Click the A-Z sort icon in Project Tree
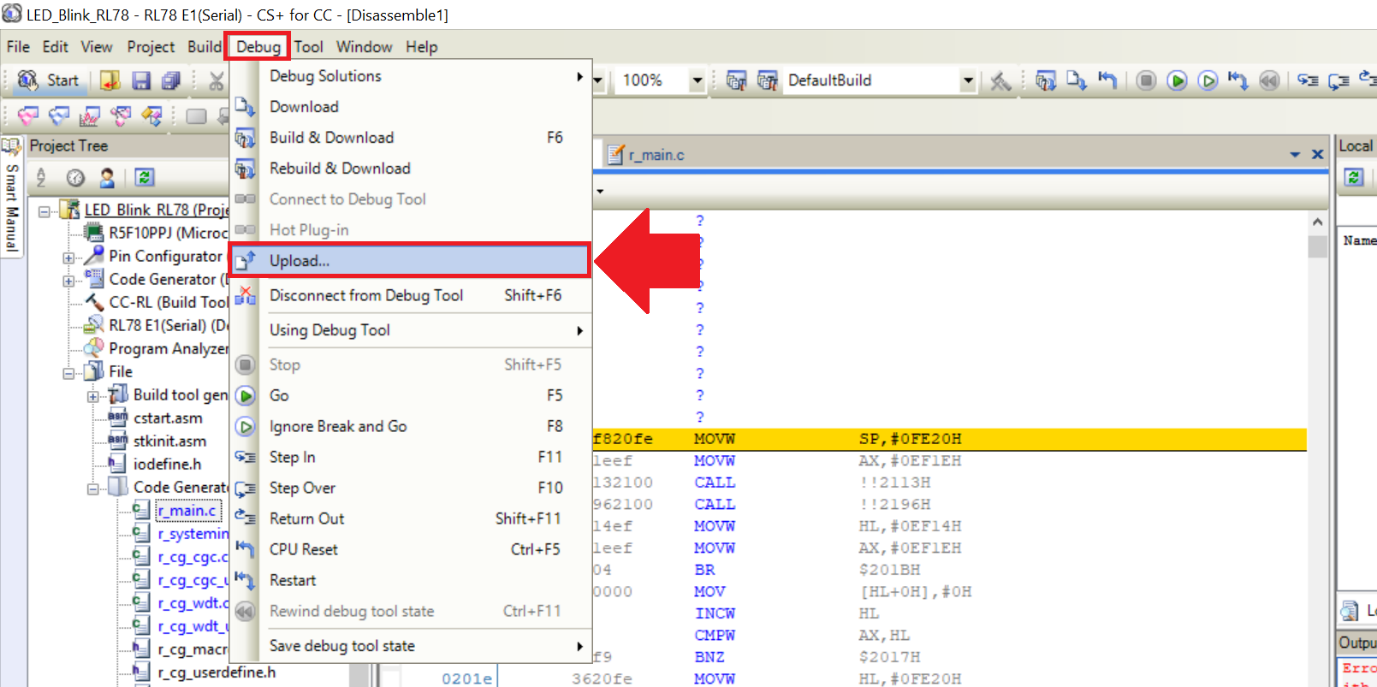The width and height of the screenshot is (1377, 687). coord(42,178)
